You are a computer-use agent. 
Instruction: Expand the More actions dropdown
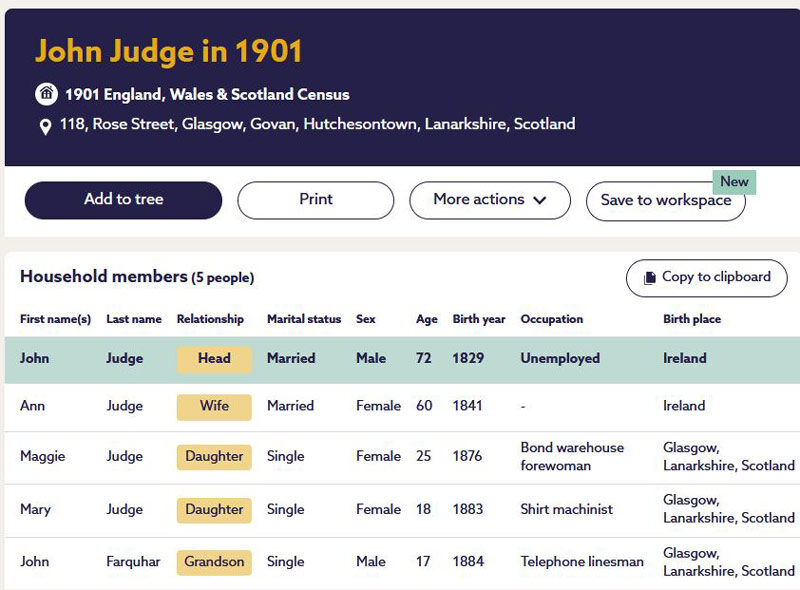coord(489,200)
